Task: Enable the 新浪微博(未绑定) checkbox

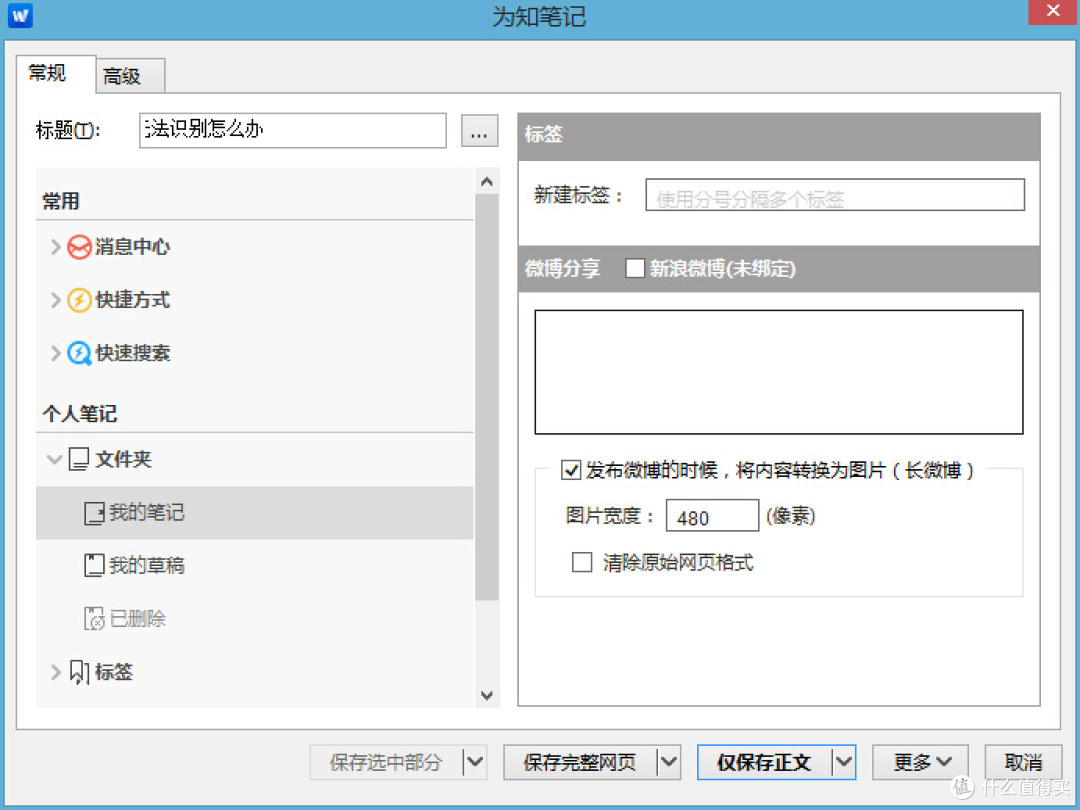Action: (634, 268)
